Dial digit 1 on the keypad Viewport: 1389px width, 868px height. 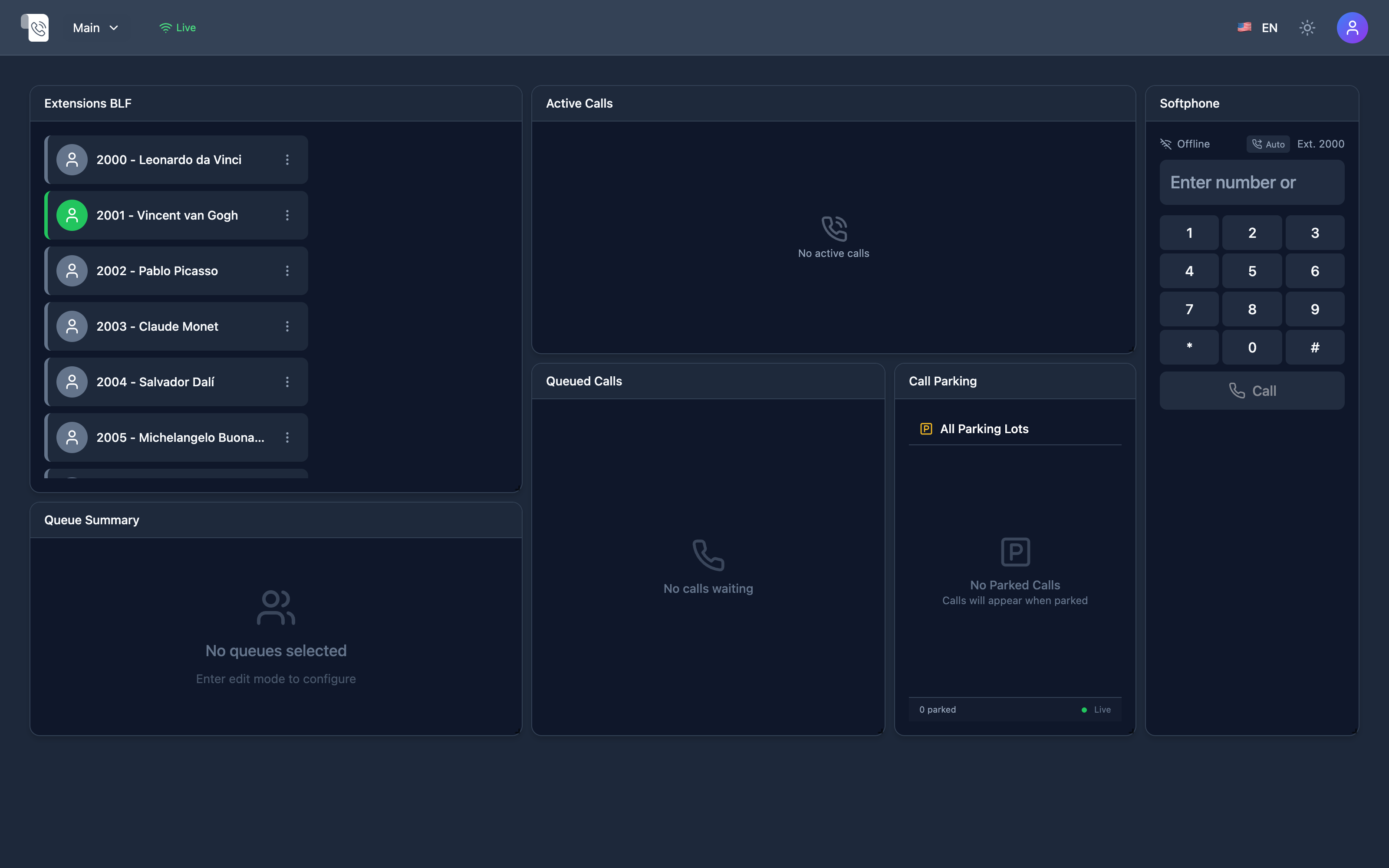[x=1189, y=233]
